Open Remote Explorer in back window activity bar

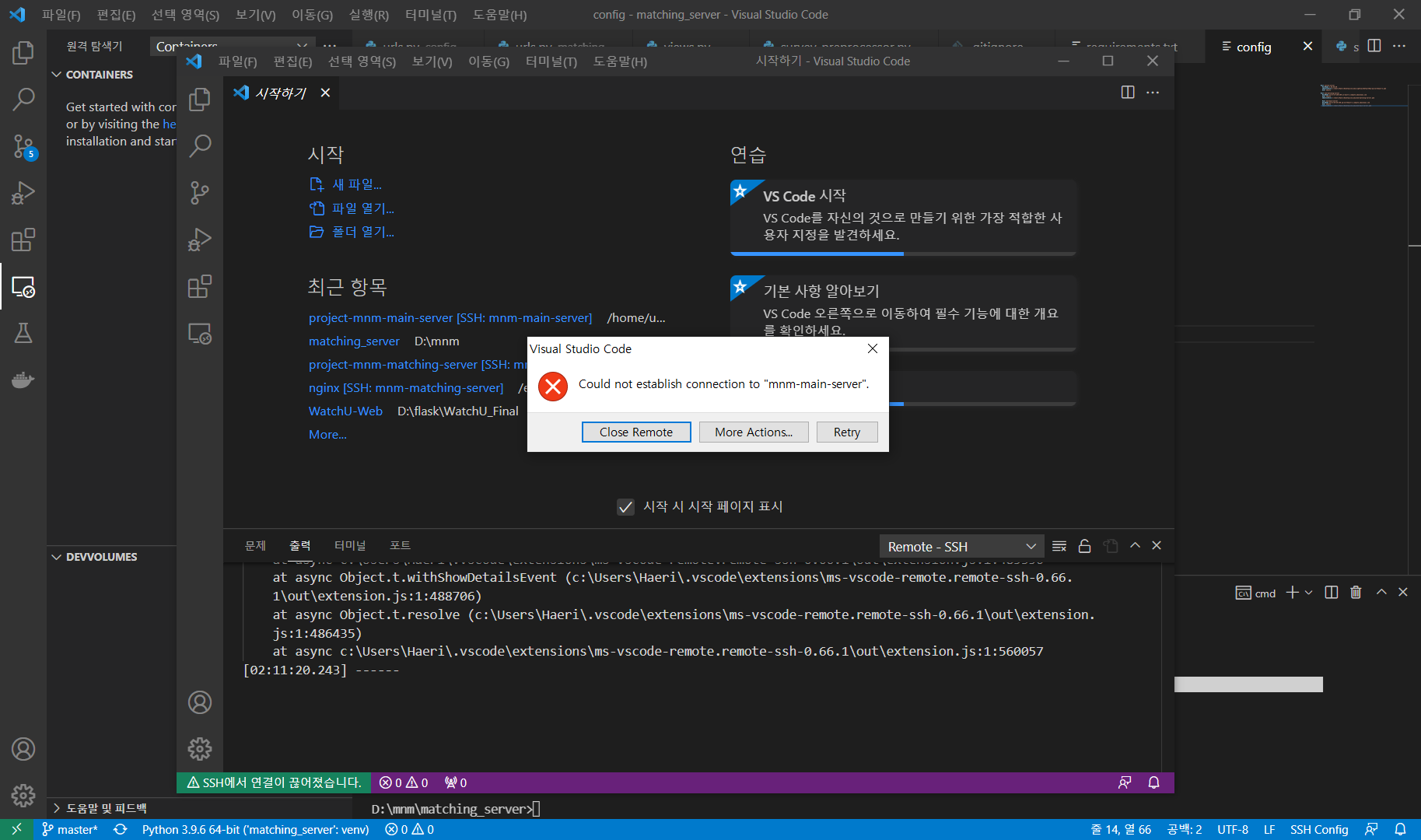pyautogui.click(x=23, y=287)
